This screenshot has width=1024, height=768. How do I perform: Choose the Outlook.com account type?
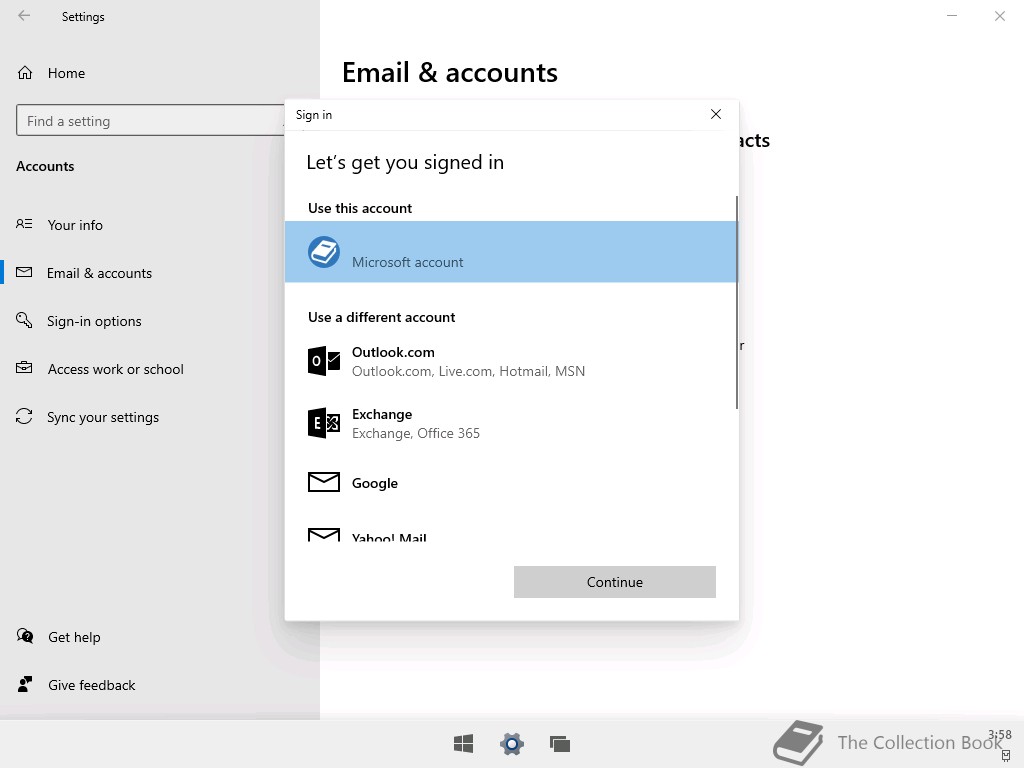[511, 361]
